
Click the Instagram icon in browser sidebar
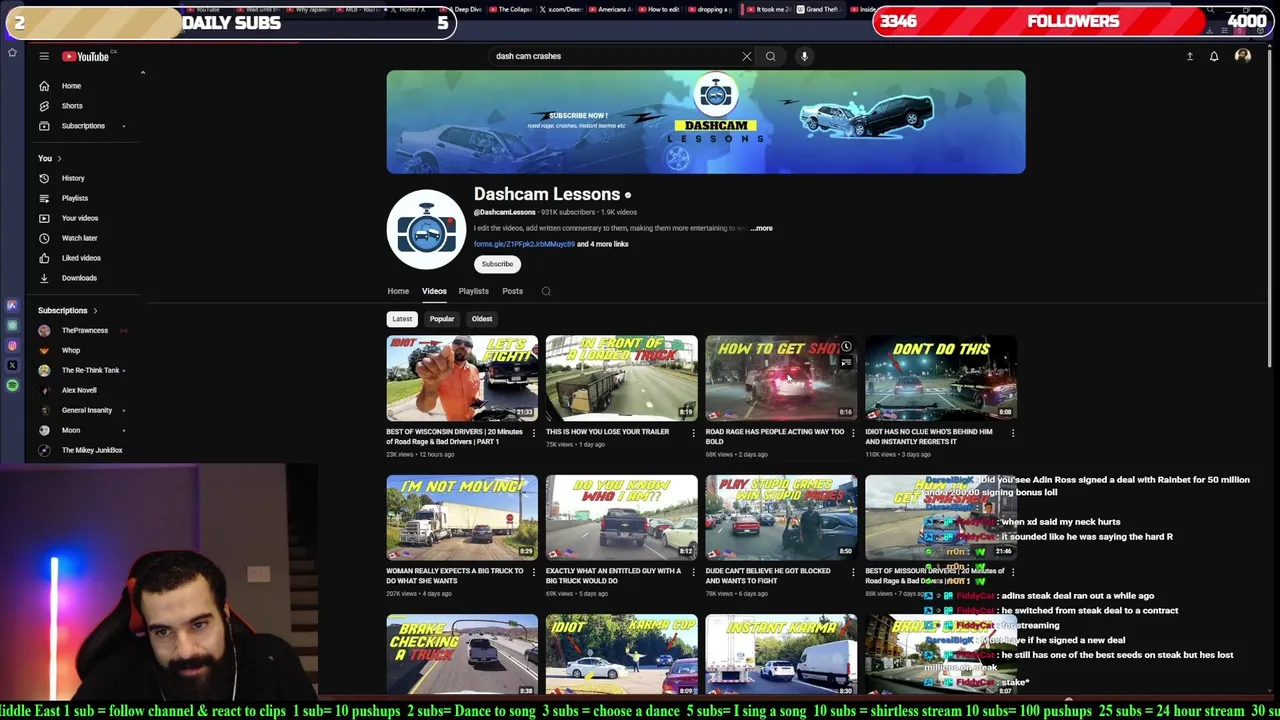12,346
